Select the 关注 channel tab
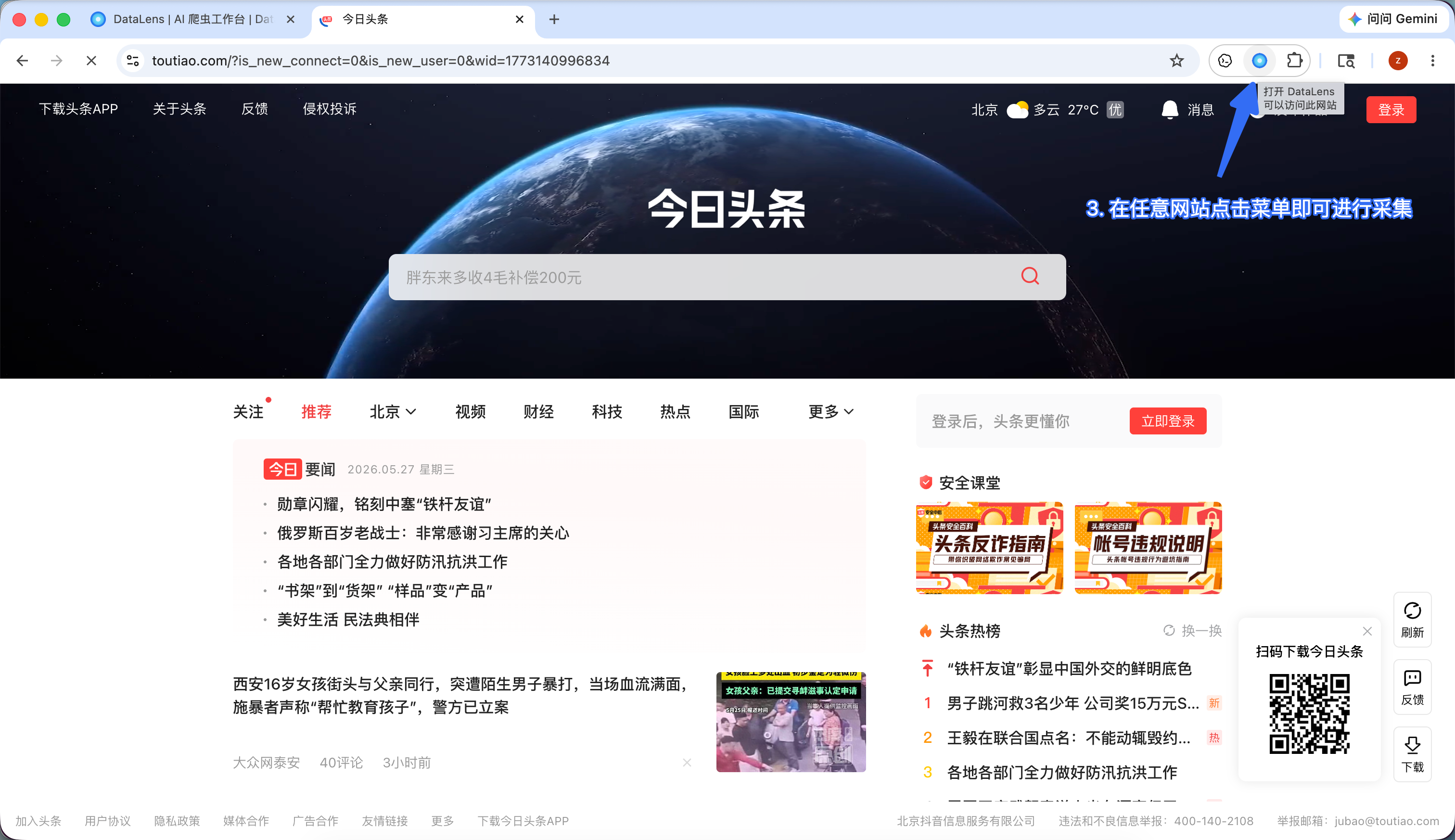Image resolution: width=1455 pixels, height=840 pixels. click(248, 411)
